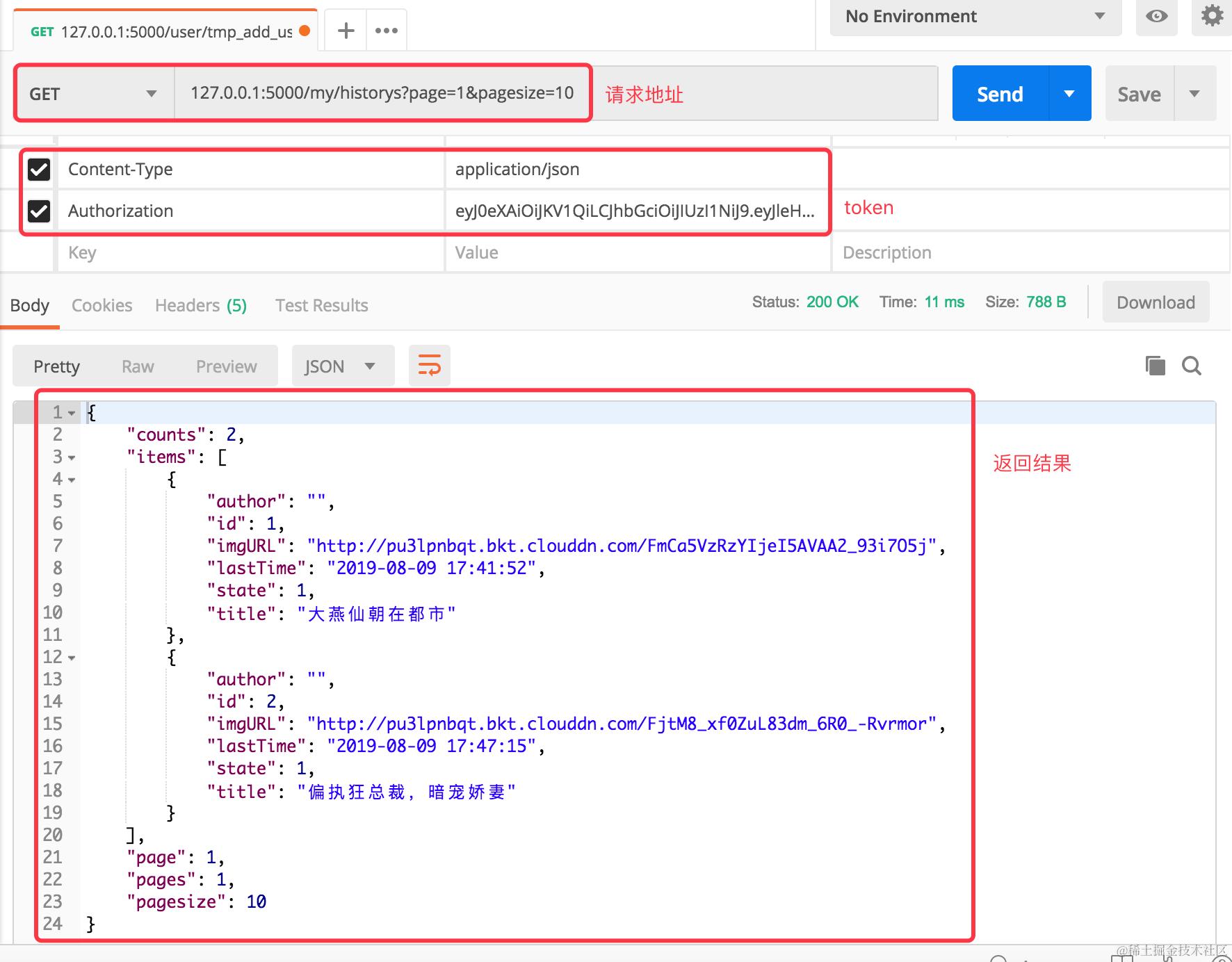This screenshot has height=962, width=1232.
Task: Click the title value 大燕仙朝在都市
Action: [376, 614]
